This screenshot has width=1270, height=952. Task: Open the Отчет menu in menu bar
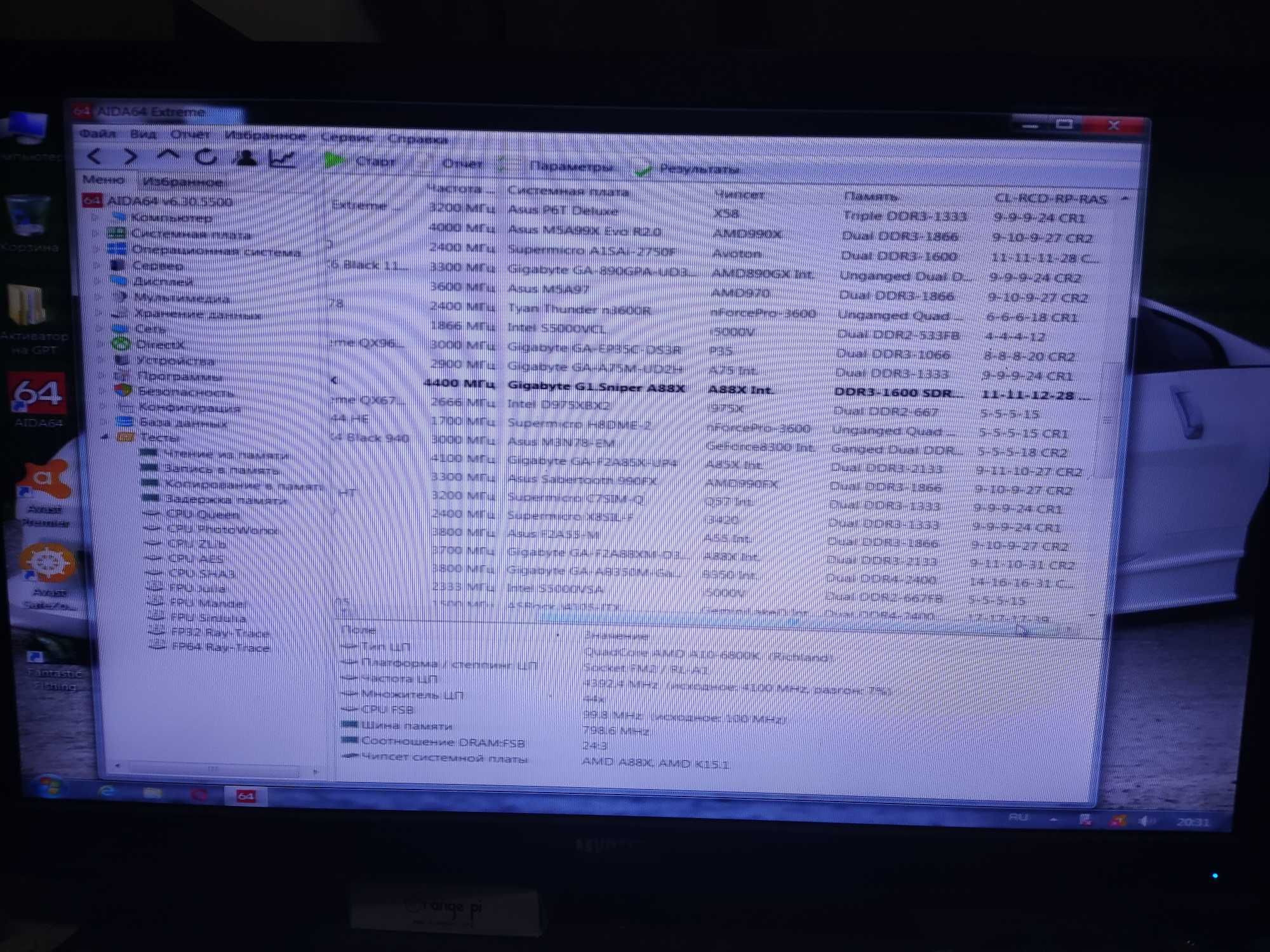click(x=190, y=135)
